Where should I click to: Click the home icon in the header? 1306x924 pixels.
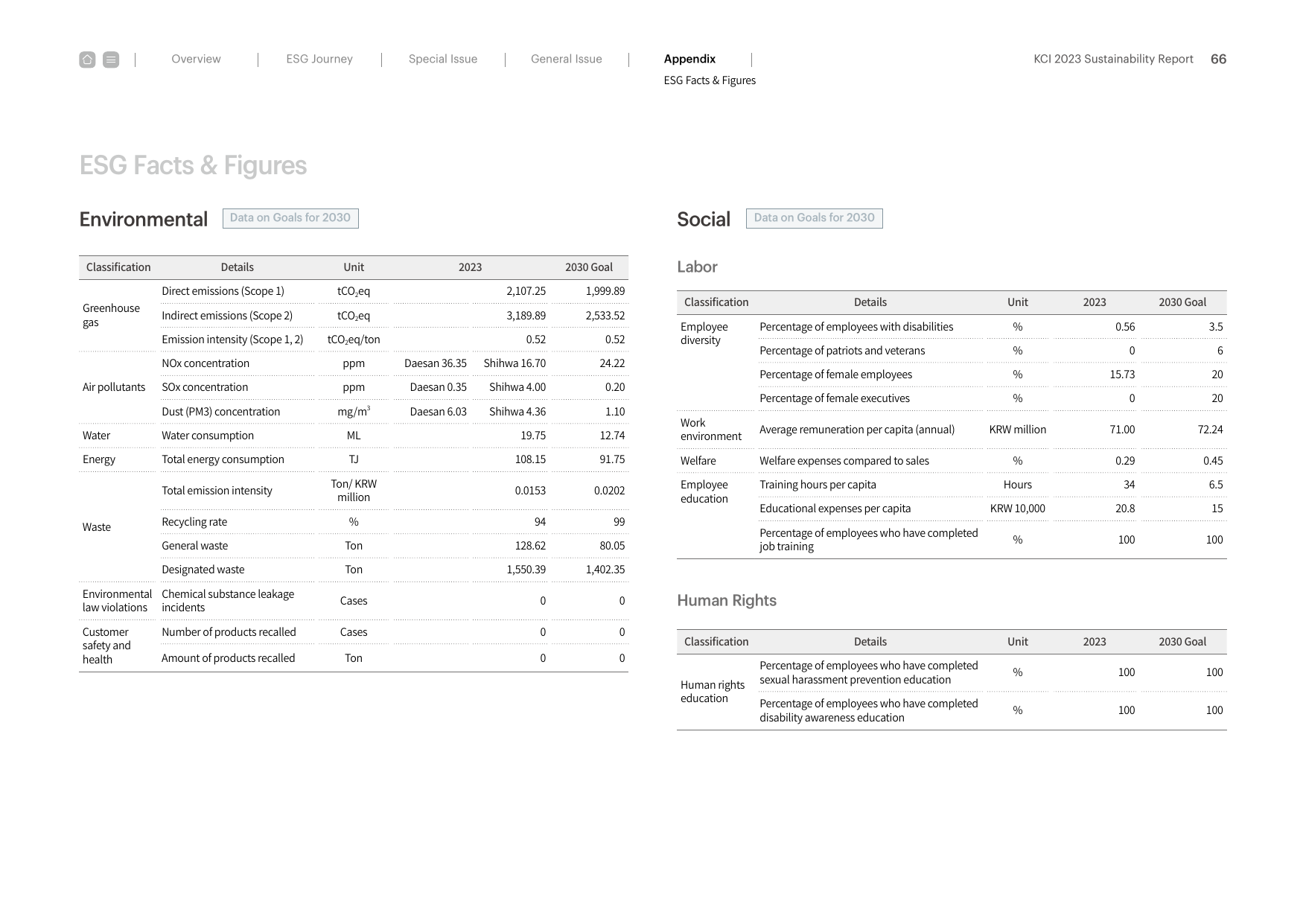(87, 60)
